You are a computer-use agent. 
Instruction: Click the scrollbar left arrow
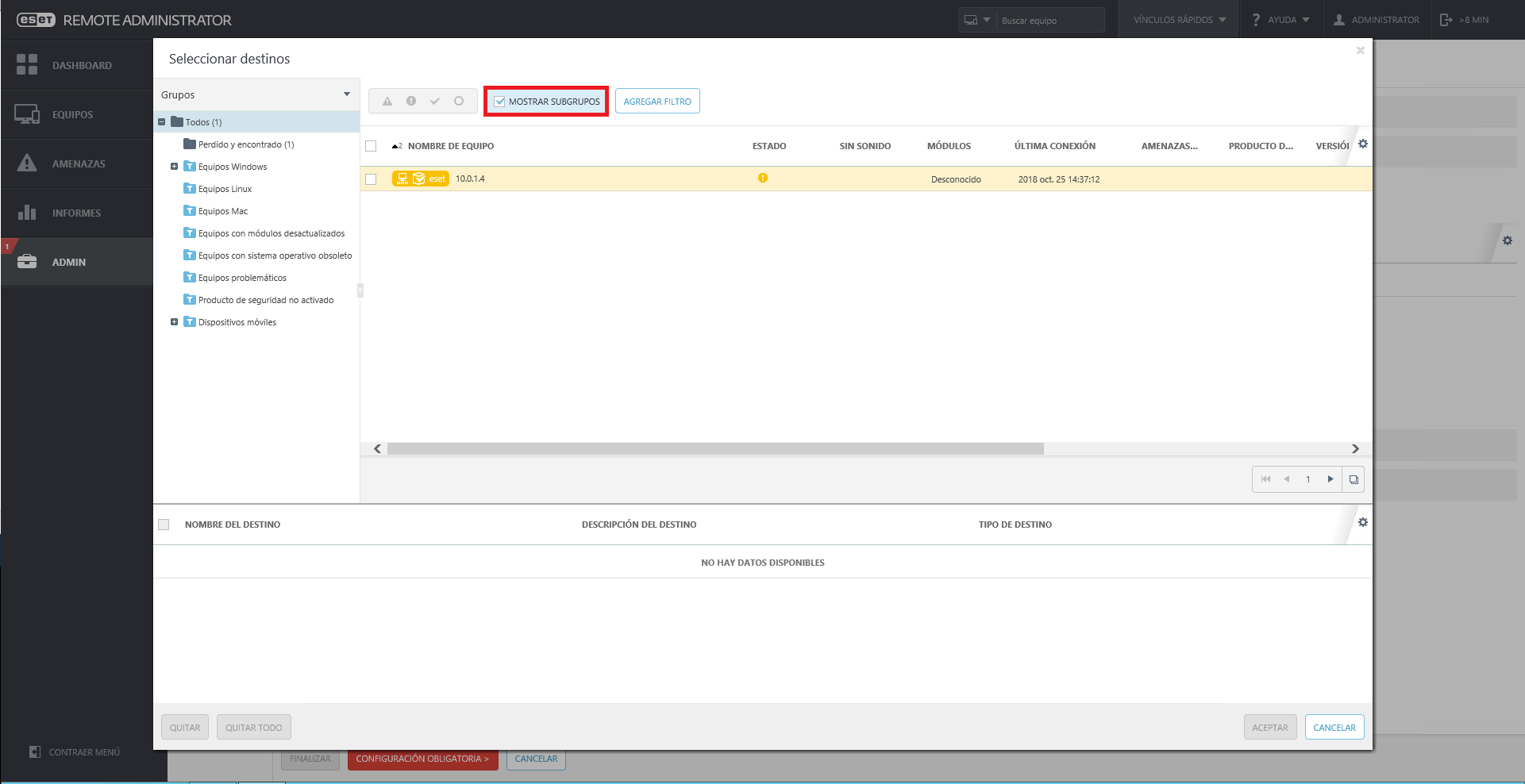tap(378, 449)
